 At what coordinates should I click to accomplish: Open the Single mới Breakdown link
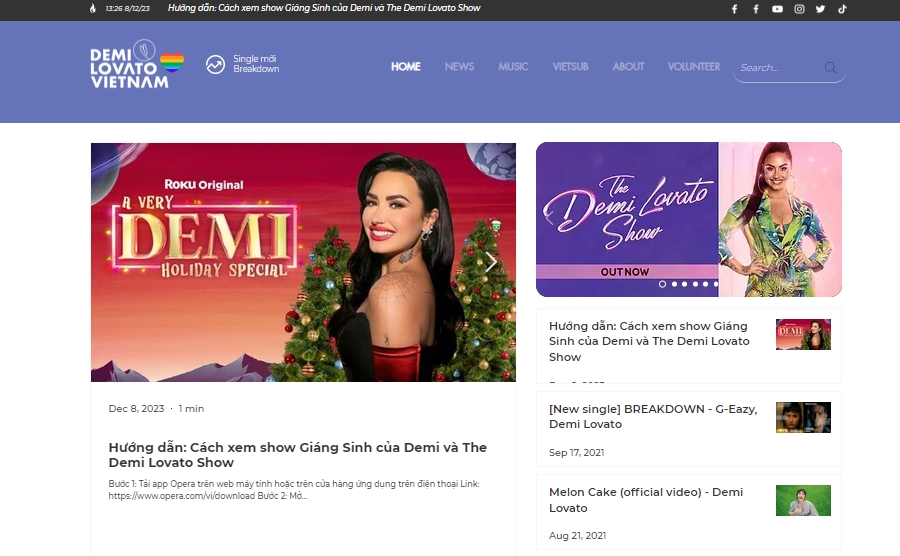coord(256,64)
